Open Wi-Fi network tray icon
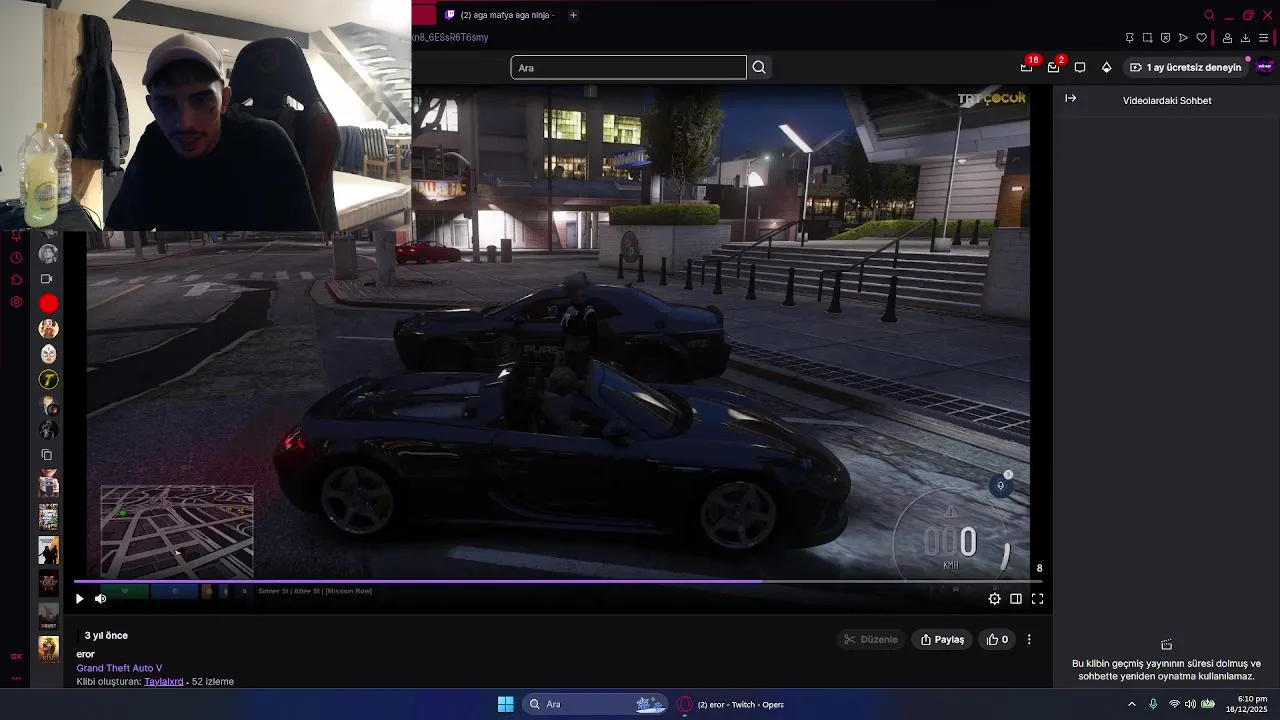Viewport: 1280px width, 720px height. point(1174,704)
